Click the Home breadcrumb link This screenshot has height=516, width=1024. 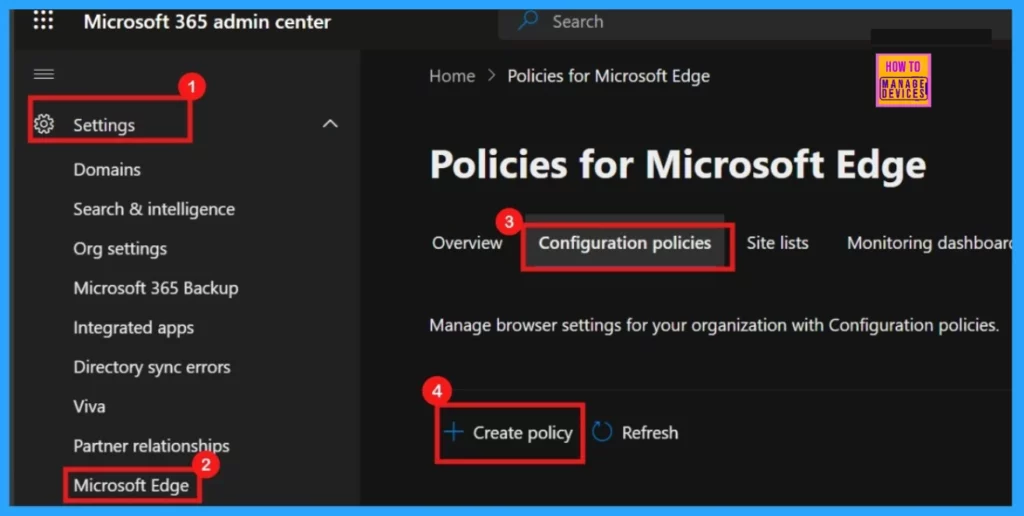tap(452, 76)
